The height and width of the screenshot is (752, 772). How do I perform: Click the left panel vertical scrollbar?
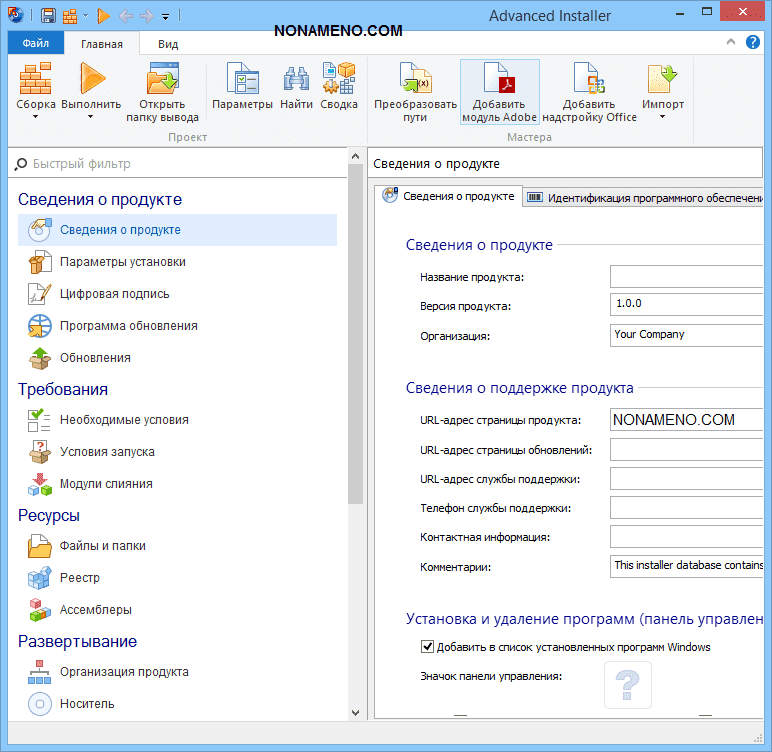(355, 330)
